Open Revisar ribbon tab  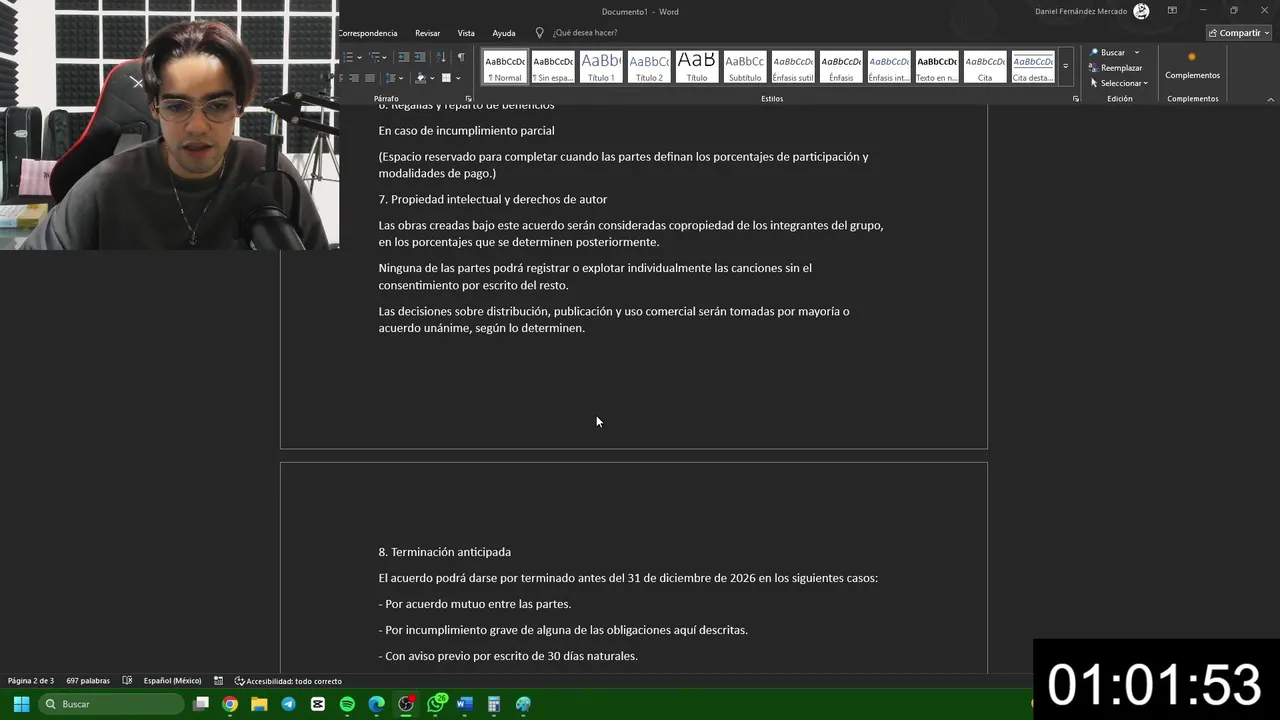pos(427,33)
